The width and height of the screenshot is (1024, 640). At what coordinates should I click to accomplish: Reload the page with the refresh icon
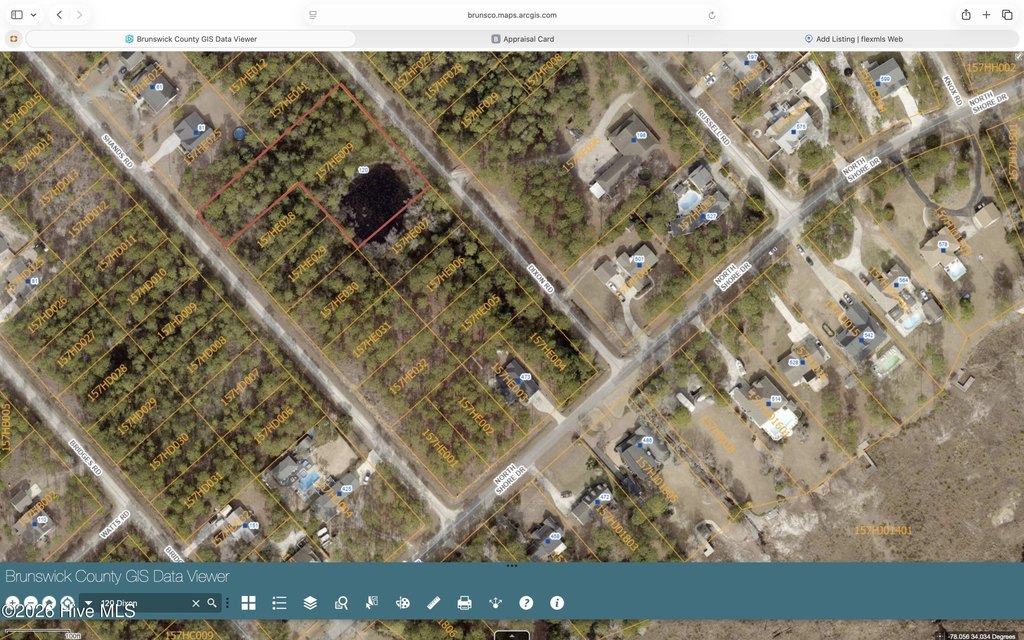[x=712, y=15]
